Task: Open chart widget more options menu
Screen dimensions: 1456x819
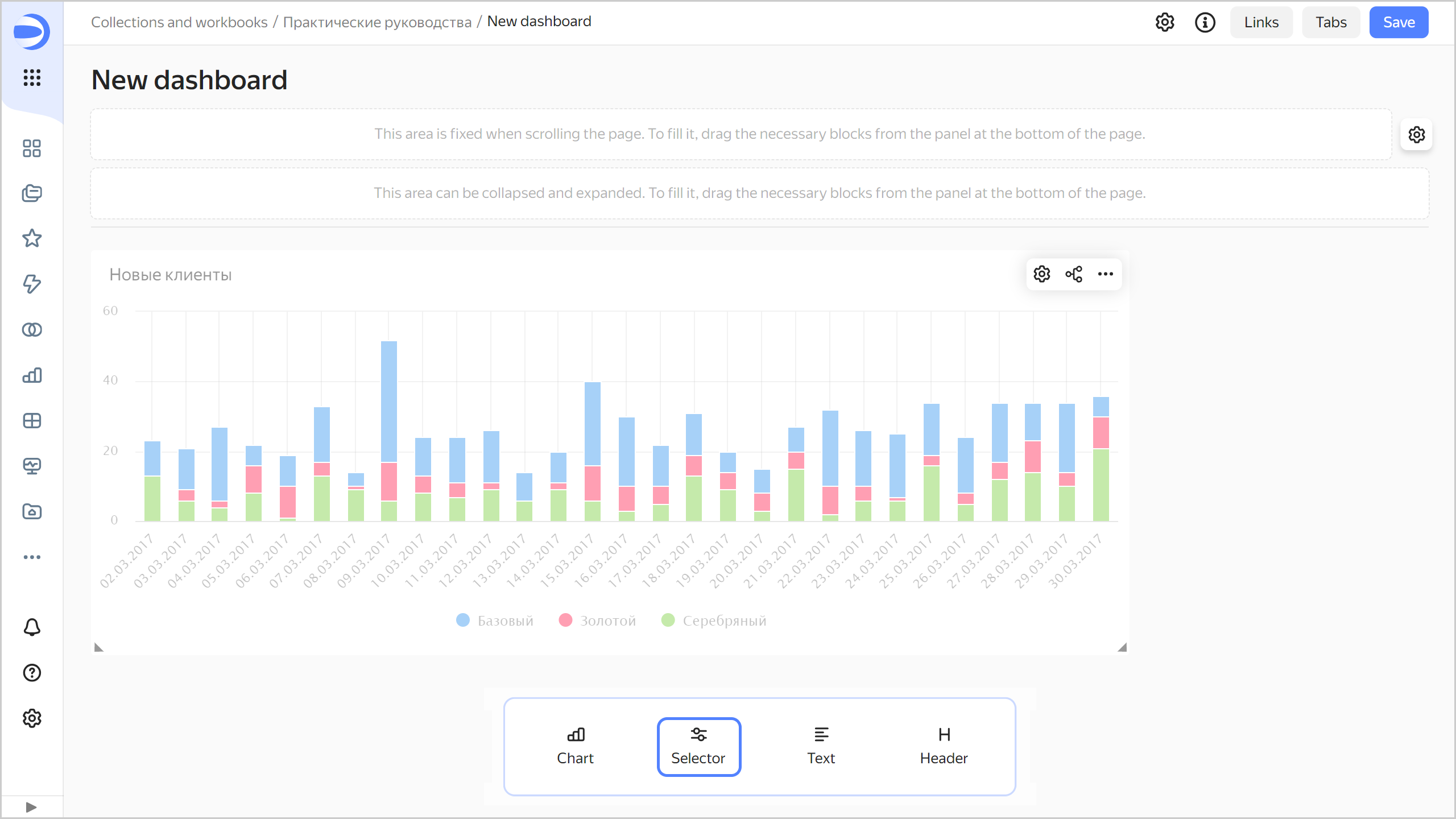Action: 1106,274
